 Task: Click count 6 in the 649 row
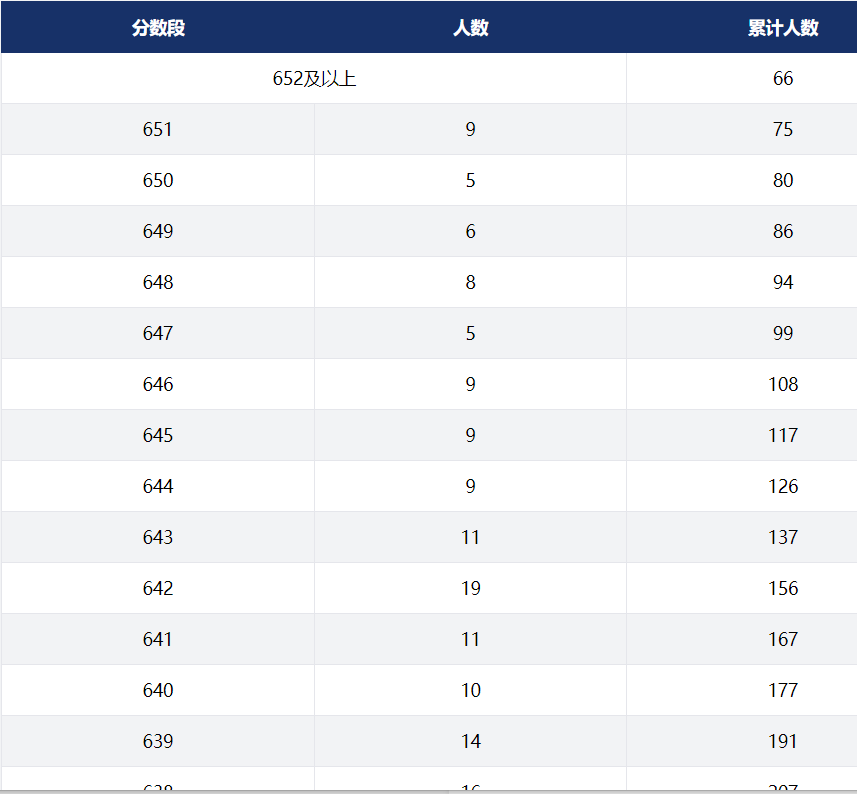pos(471,231)
